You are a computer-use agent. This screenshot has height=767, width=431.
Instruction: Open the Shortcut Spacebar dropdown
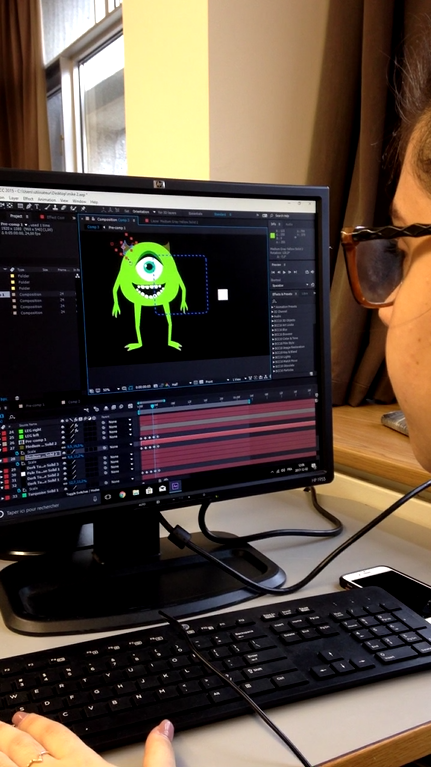290,285
